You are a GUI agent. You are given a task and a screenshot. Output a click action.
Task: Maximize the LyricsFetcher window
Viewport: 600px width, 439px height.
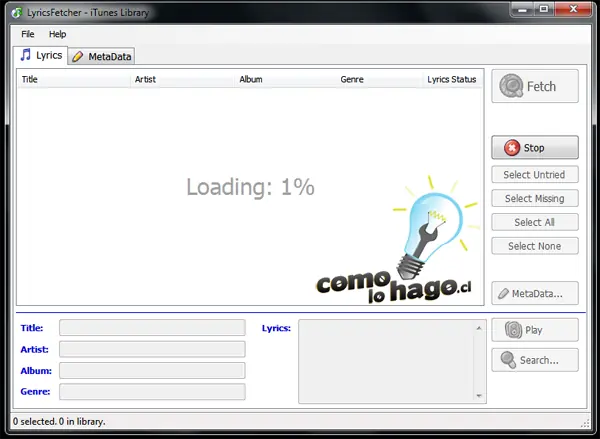(544, 9)
